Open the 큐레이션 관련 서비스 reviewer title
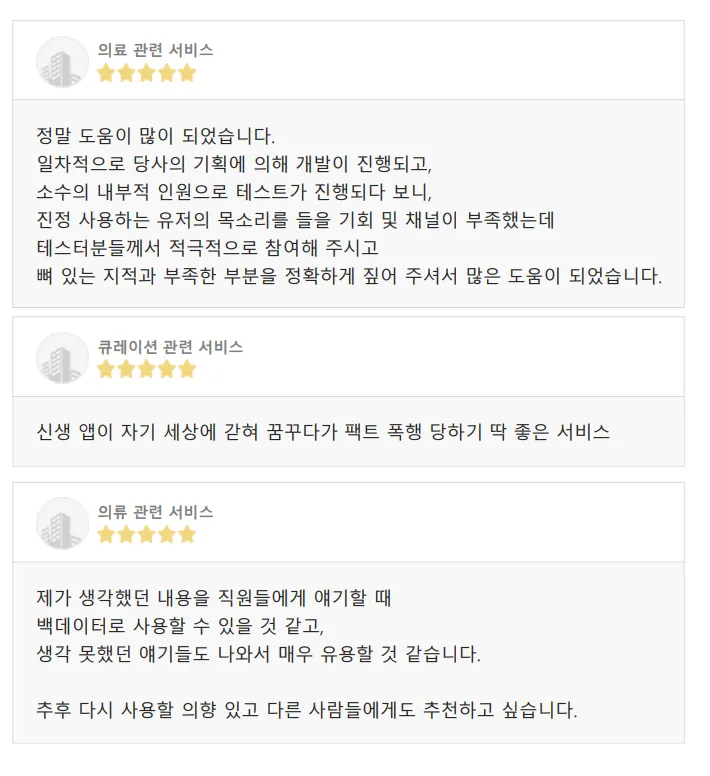The height and width of the screenshot is (776, 710). [170, 347]
